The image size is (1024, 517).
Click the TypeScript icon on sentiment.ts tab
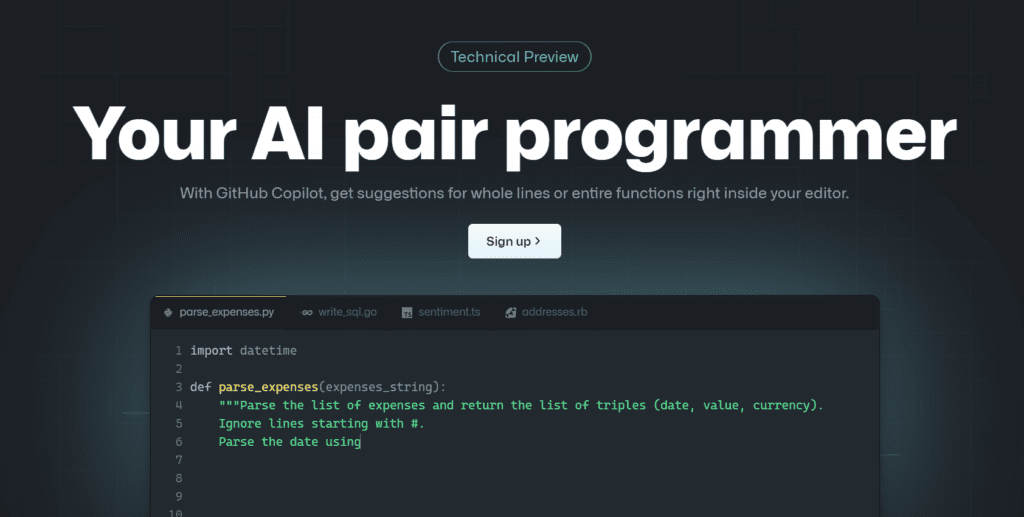coord(407,313)
